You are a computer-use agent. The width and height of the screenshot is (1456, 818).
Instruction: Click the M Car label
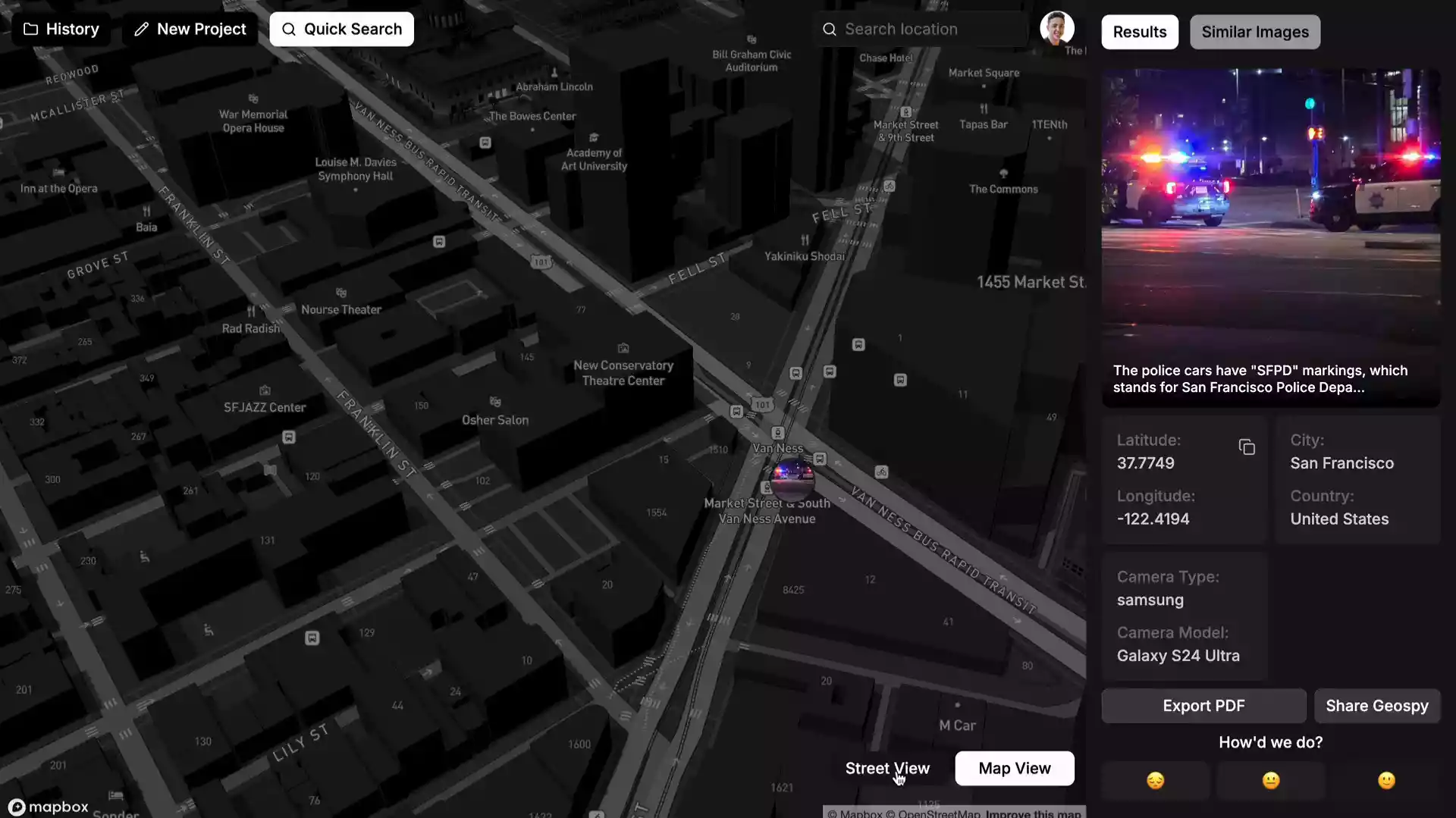pos(957,726)
